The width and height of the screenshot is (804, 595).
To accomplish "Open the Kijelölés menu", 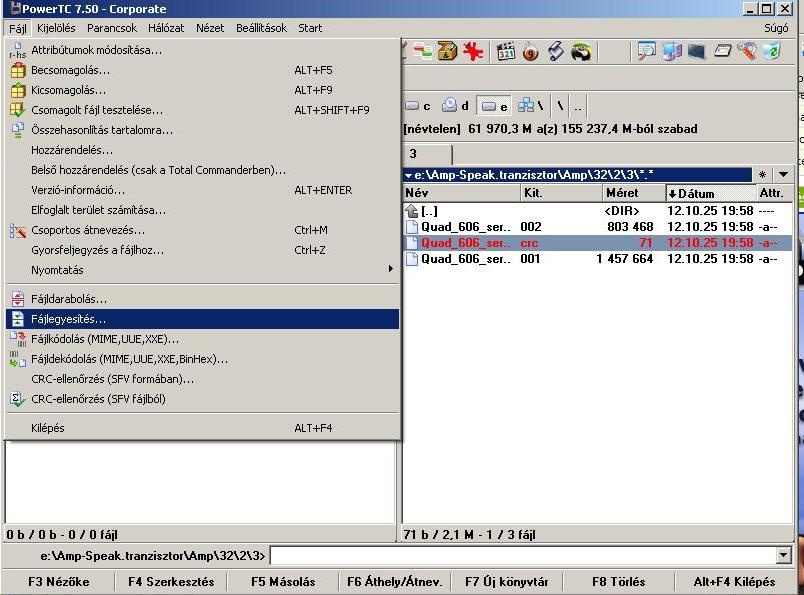I will (x=56, y=28).
